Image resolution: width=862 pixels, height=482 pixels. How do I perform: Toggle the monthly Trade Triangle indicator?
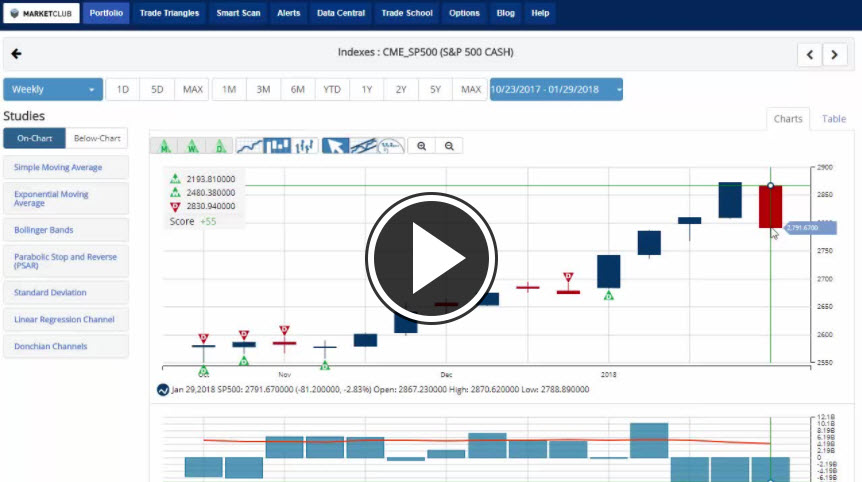click(x=164, y=146)
